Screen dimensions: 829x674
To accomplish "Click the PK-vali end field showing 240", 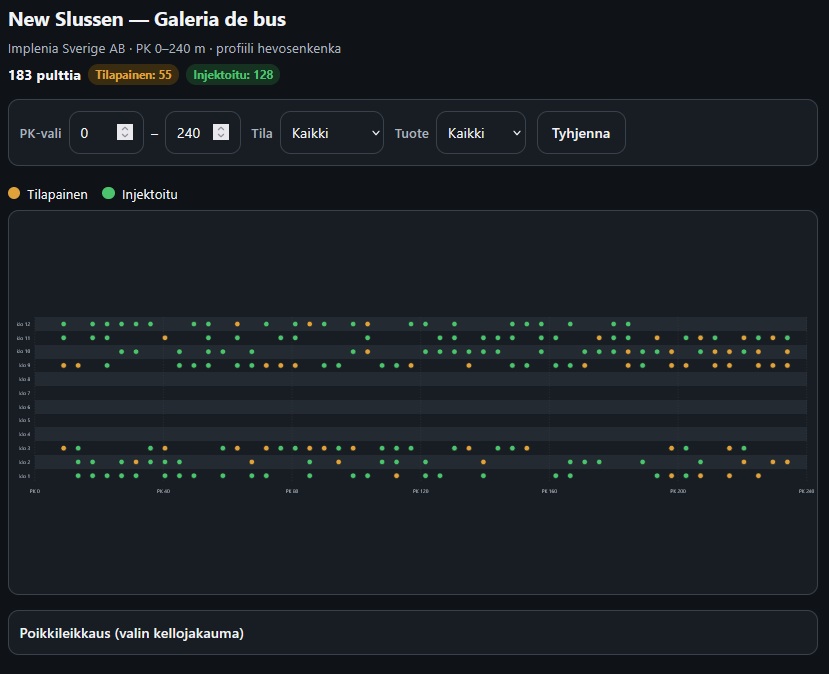I will tap(203, 133).
